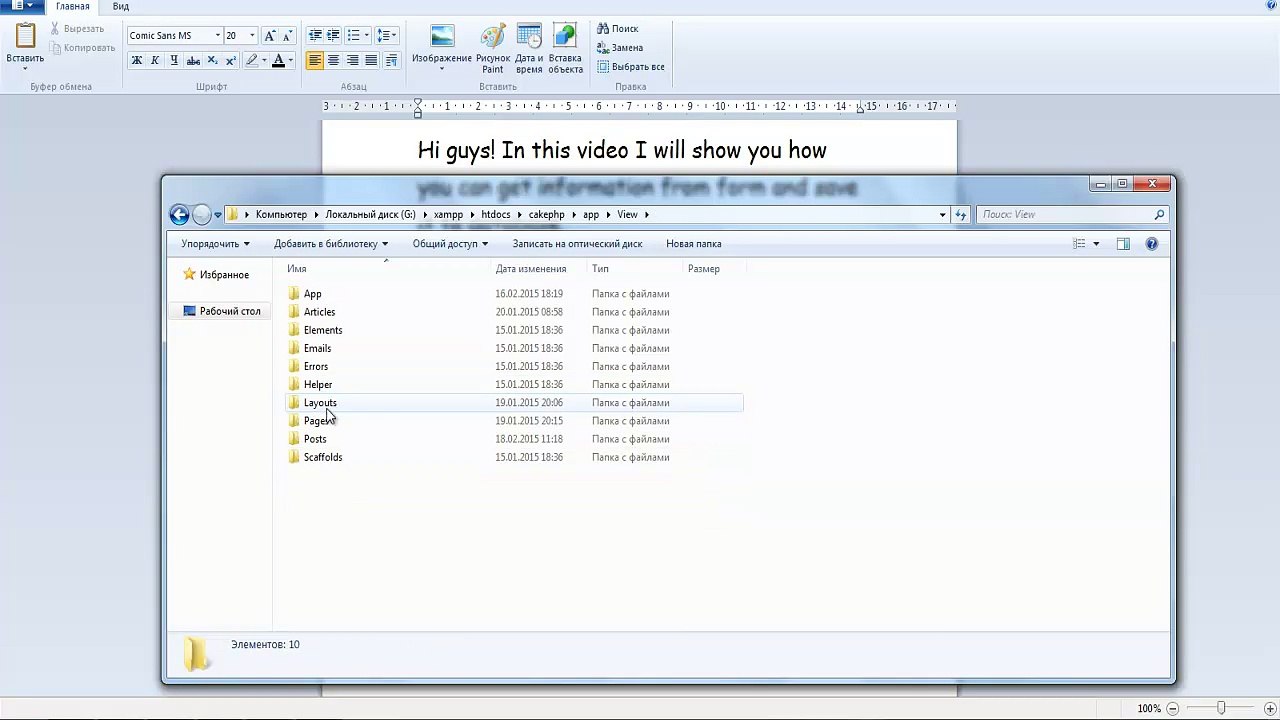Insert a Paint drawing
The width and height of the screenshot is (1280, 720).
point(493,48)
